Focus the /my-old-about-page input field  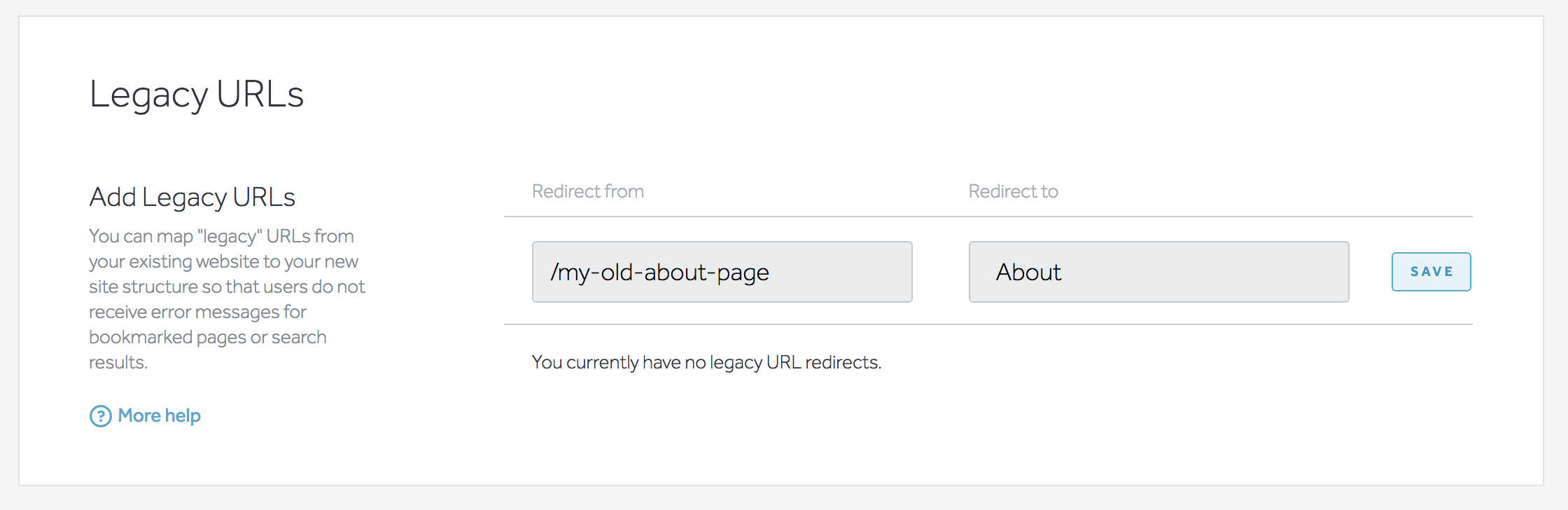tap(722, 272)
